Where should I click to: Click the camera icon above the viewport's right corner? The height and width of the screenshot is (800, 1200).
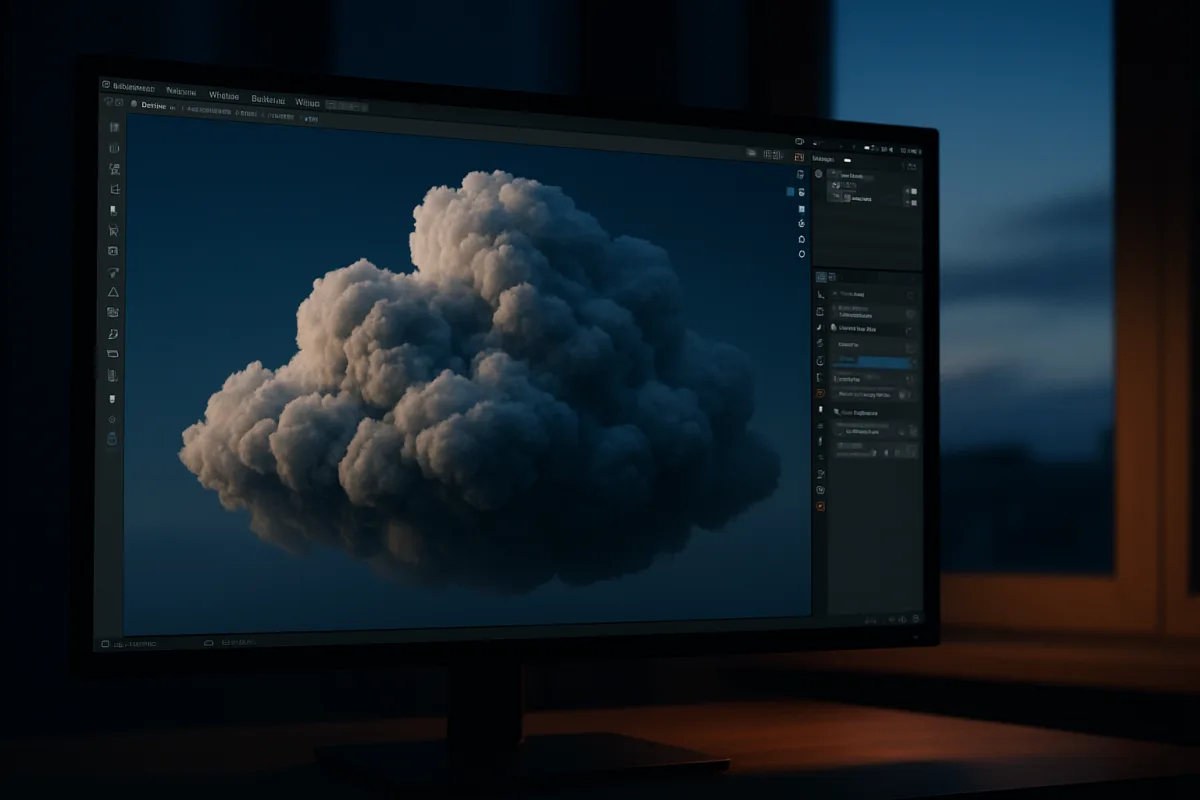click(x=799, y=141)
